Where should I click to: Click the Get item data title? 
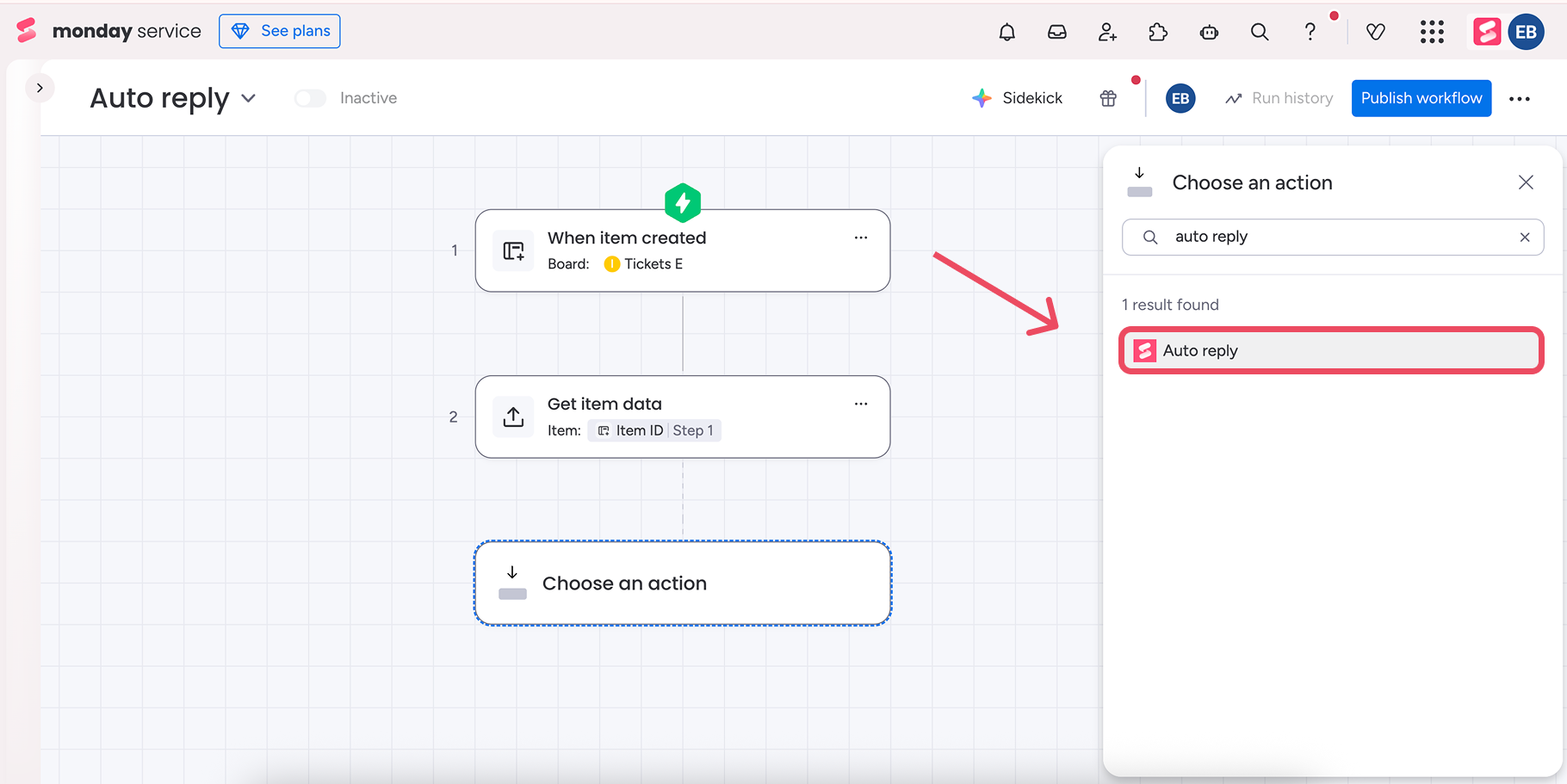point(604,404)
